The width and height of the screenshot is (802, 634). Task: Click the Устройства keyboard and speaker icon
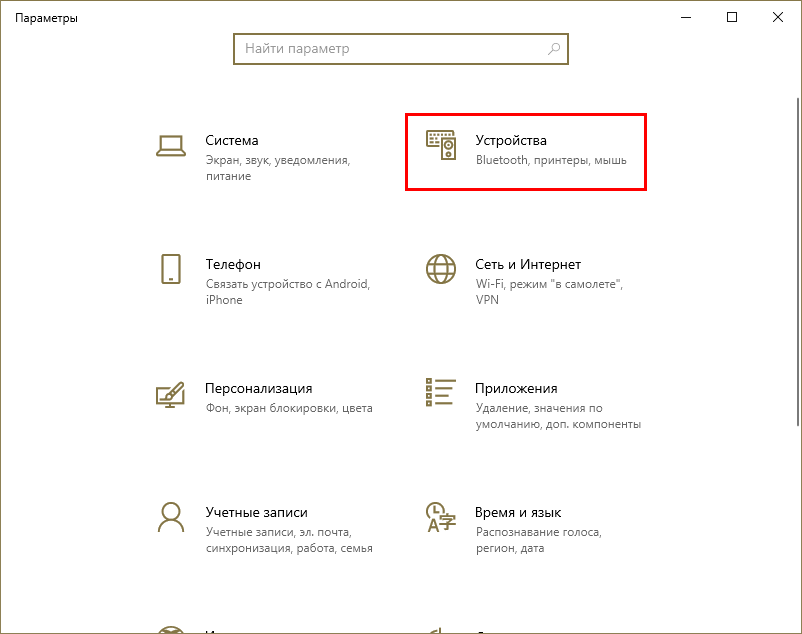441,146
